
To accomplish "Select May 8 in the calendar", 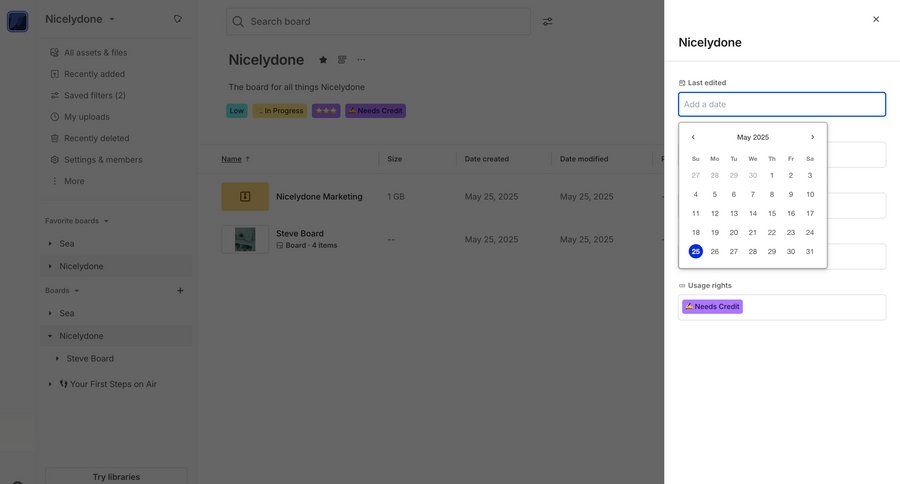I will click(x=772, y=195).
